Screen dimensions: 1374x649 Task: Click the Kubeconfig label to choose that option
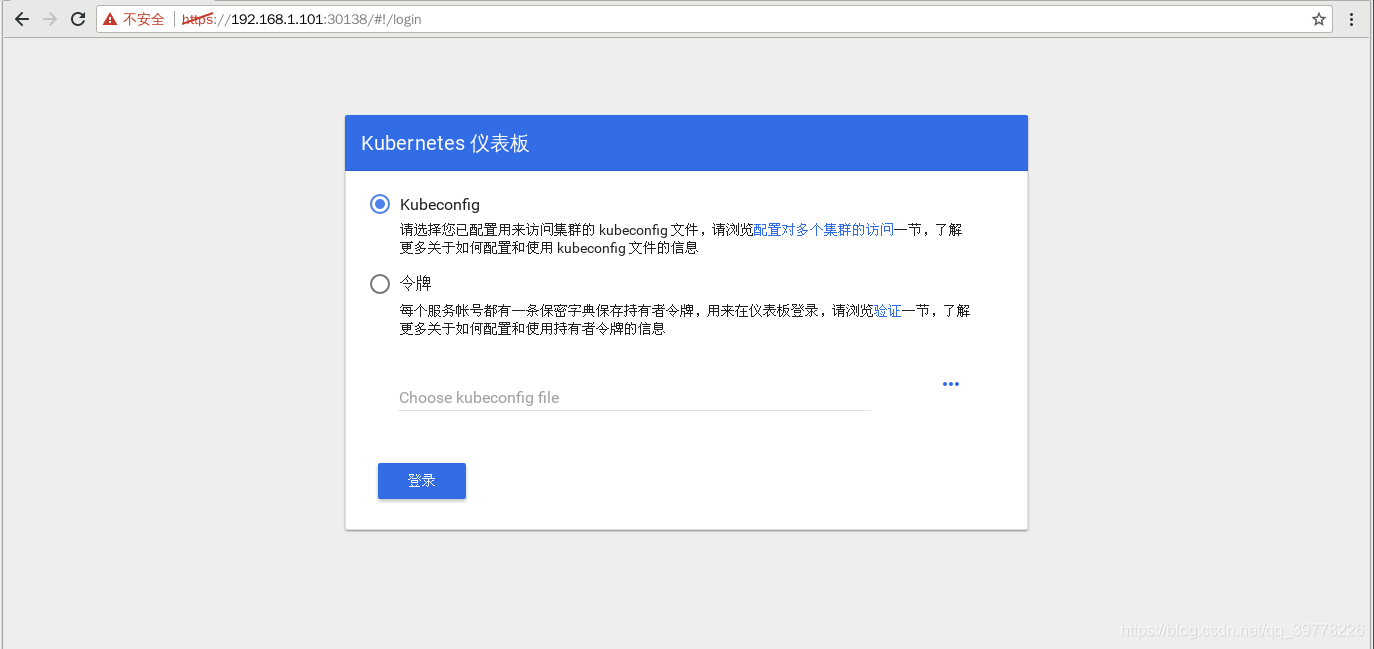(x=439, y=203)
